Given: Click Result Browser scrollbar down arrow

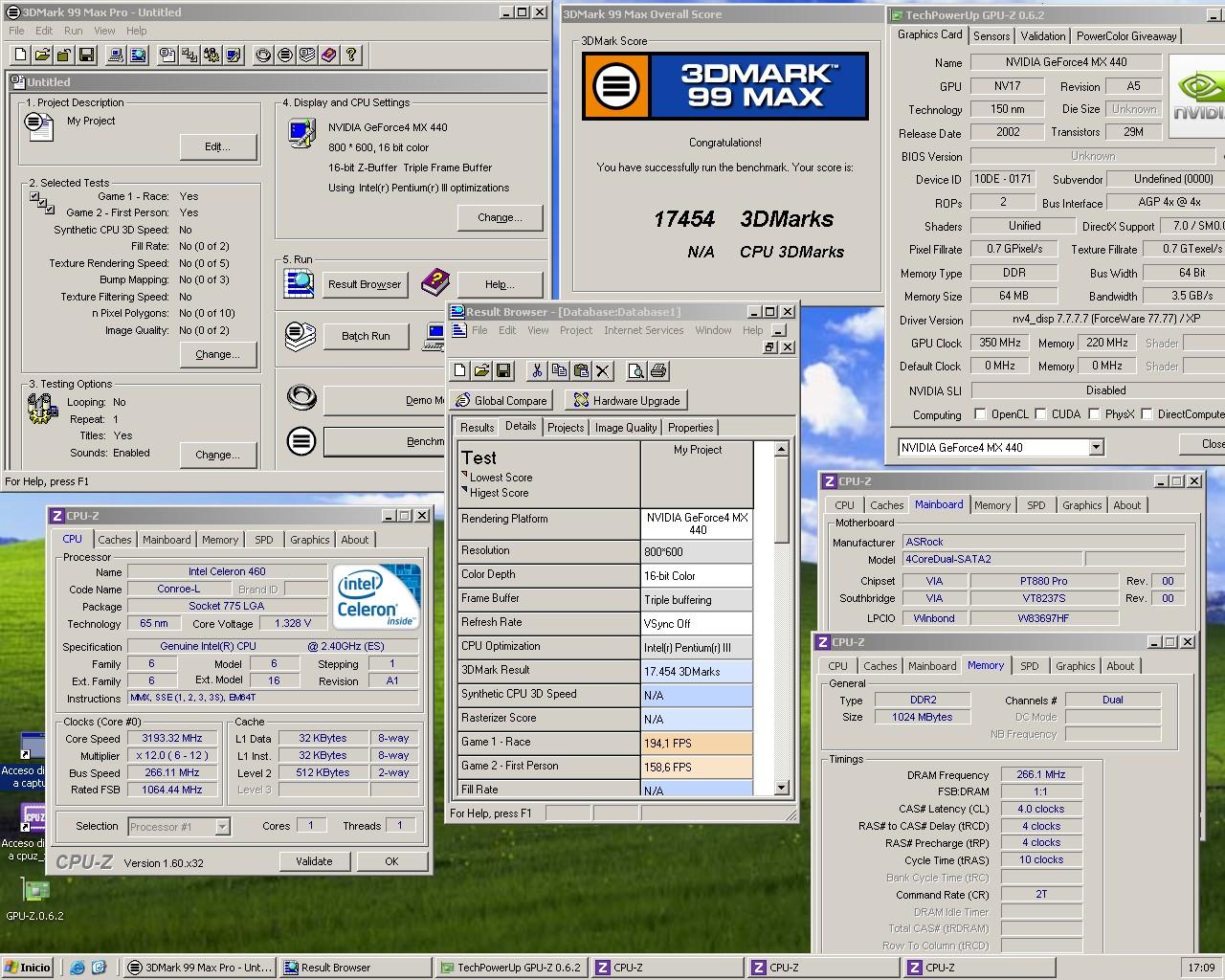Looking at the screenshot, I should pos(781,788).
